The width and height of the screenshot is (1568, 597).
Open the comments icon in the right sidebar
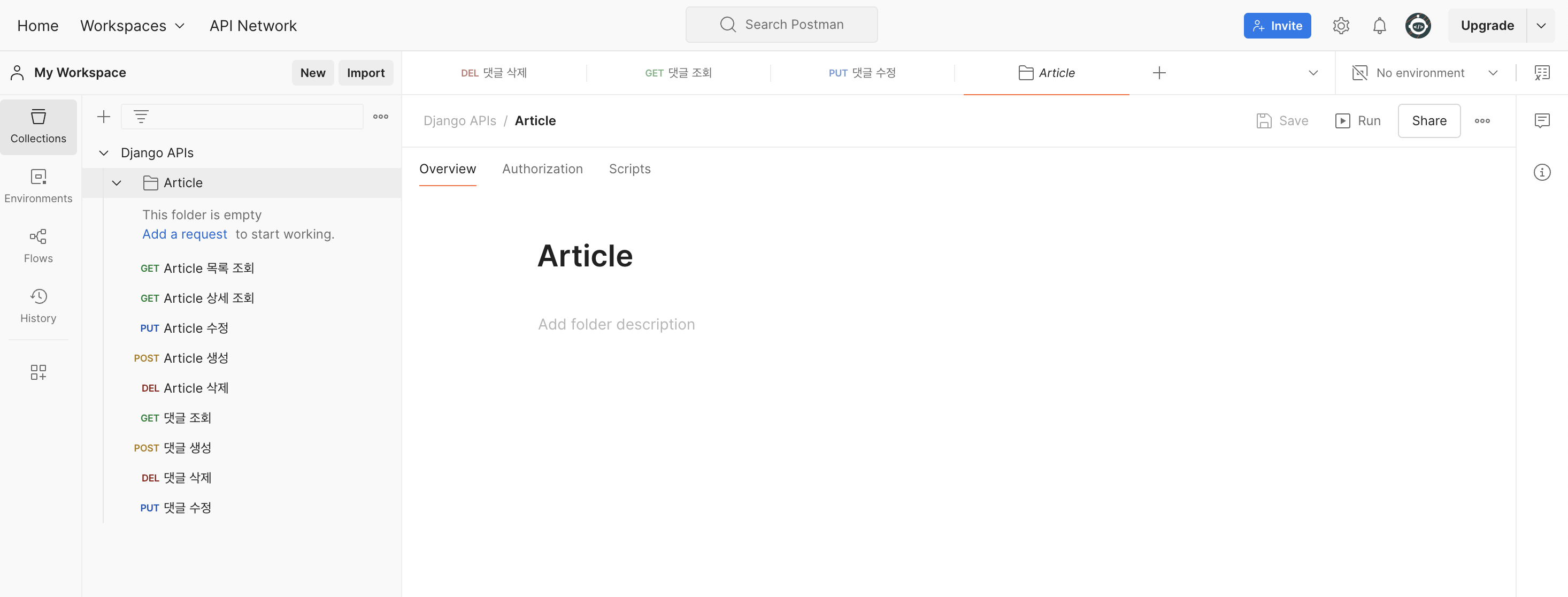click(1542, 120)
